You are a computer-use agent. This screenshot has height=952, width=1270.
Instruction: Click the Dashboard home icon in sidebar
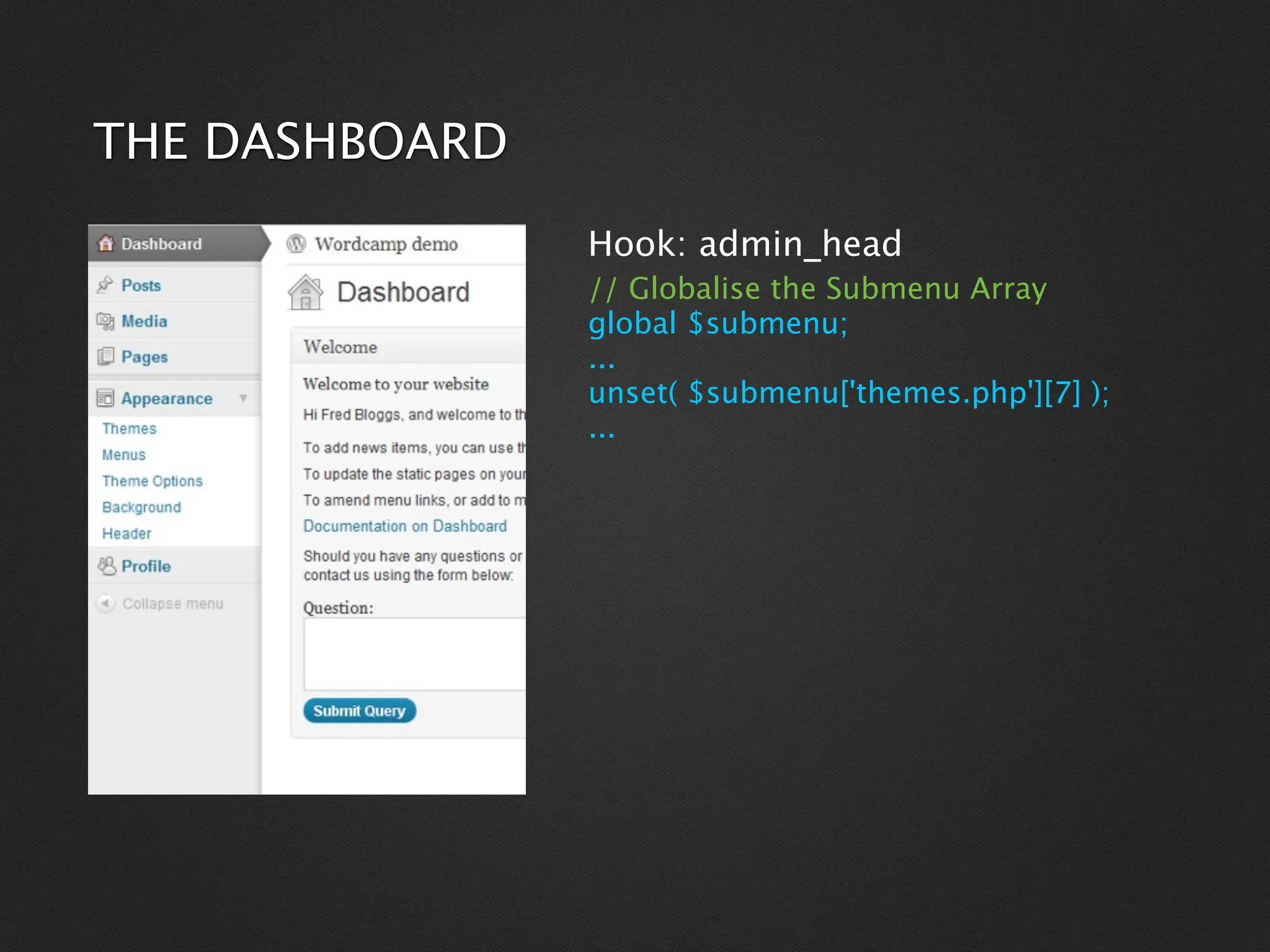[x=106, y=244]
